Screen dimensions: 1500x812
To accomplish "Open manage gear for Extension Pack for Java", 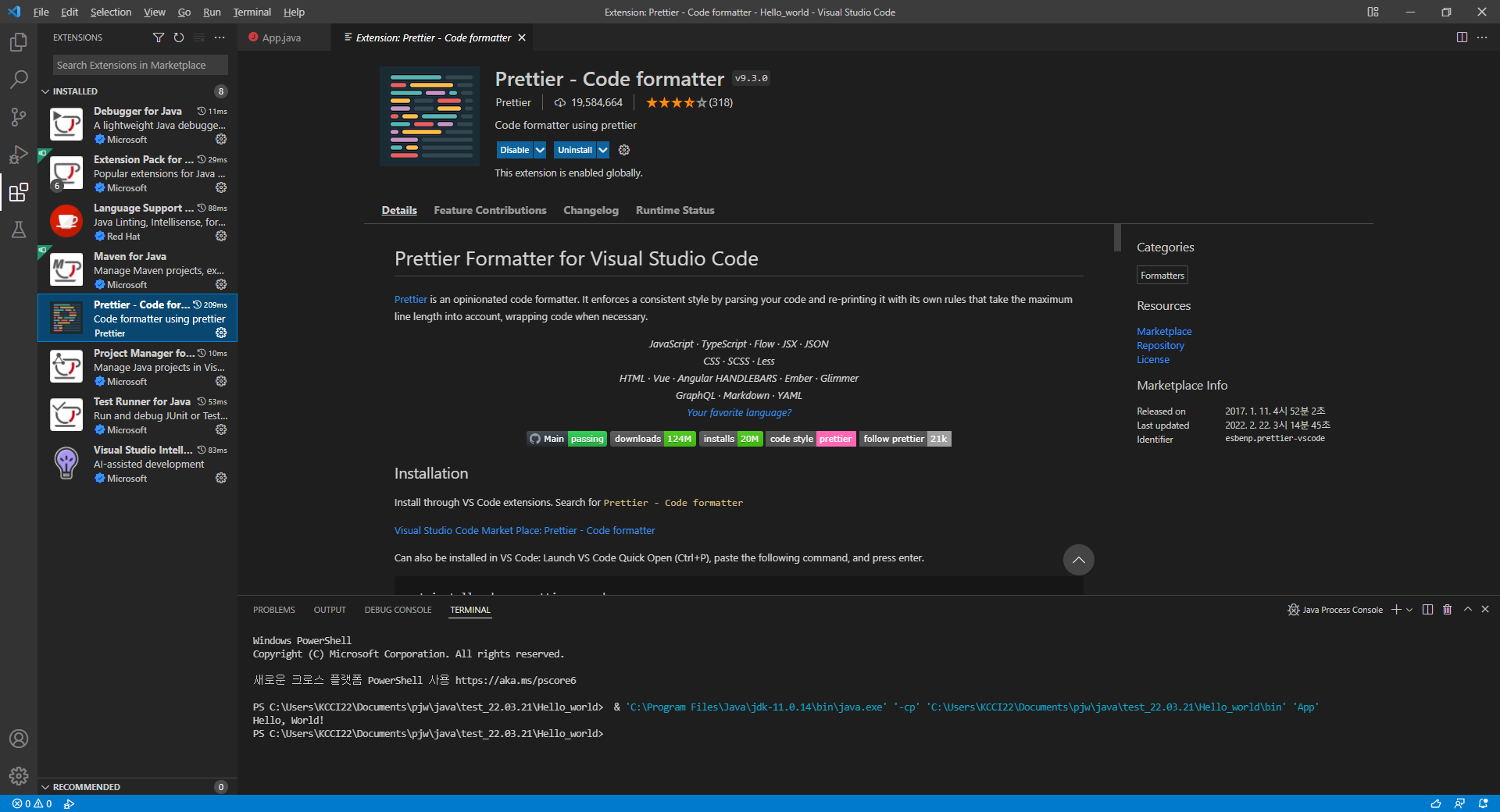I will coord(221,187).
